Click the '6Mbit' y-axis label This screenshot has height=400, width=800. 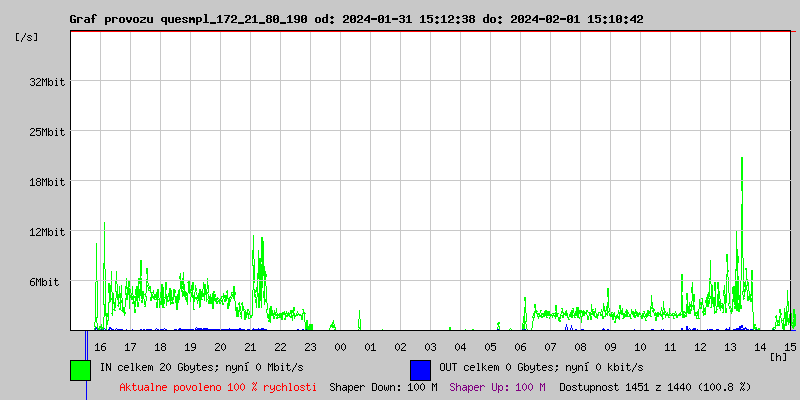[x=44, y=282]
